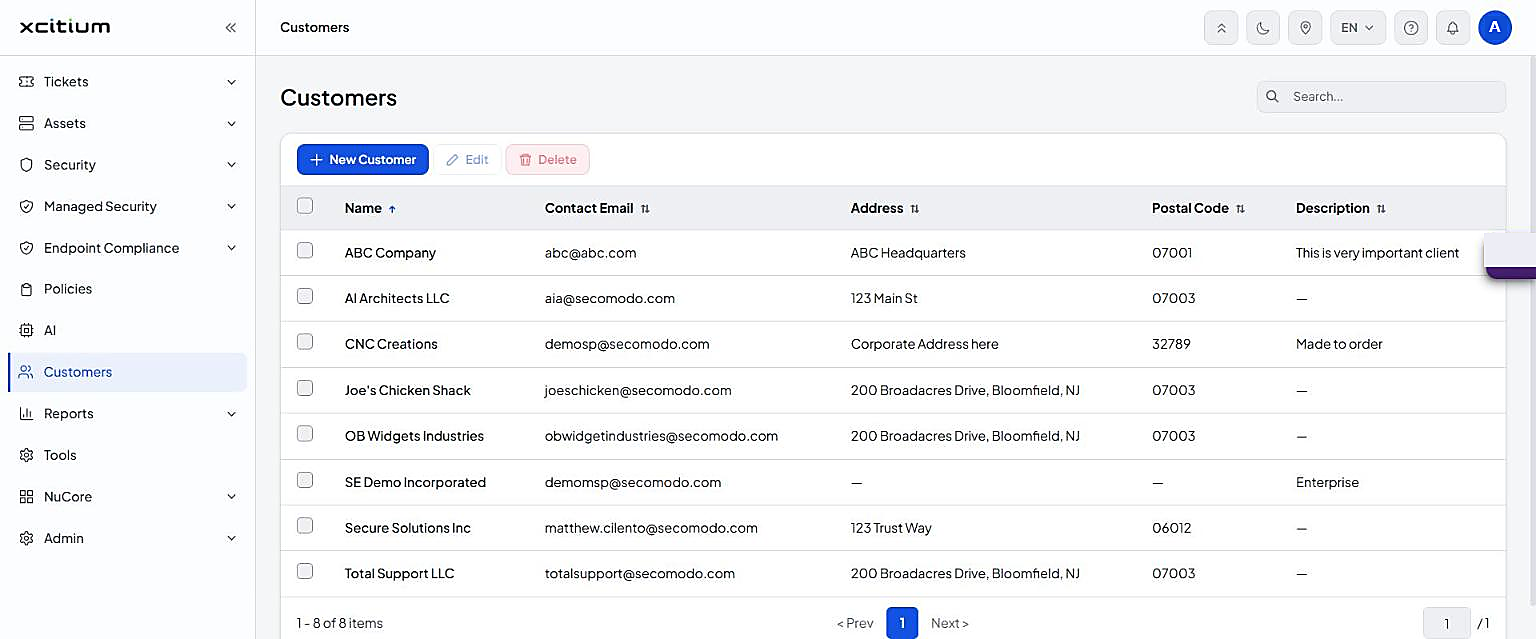Expand the Reports menu chevron
The image size is (1536, 639).
(x=231, y=414)
